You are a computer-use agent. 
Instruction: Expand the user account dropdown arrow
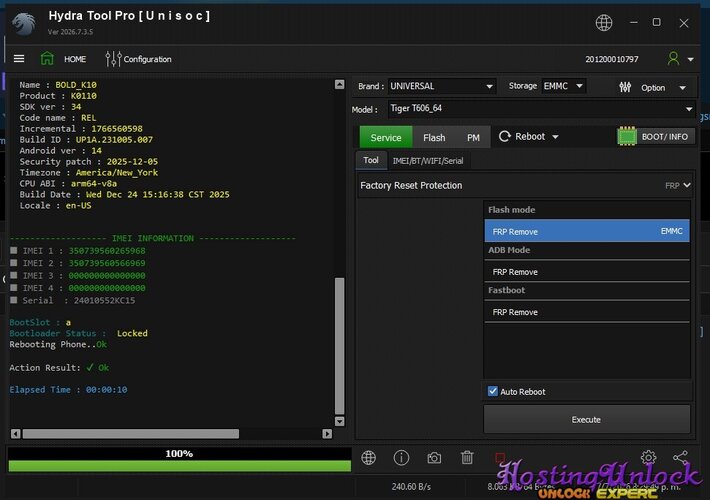click(691, 59)
